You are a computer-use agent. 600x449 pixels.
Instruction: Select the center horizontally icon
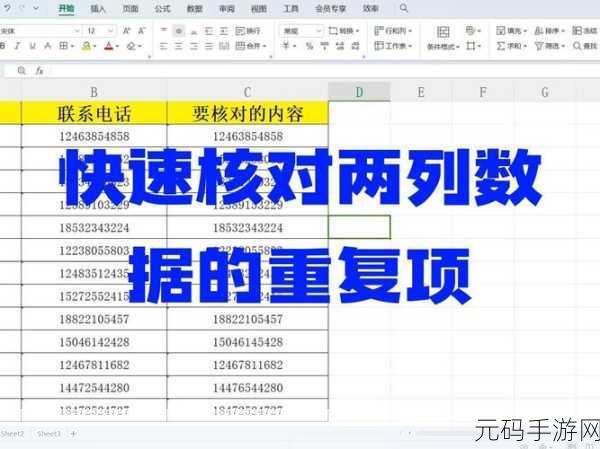(x=179, y=46)
